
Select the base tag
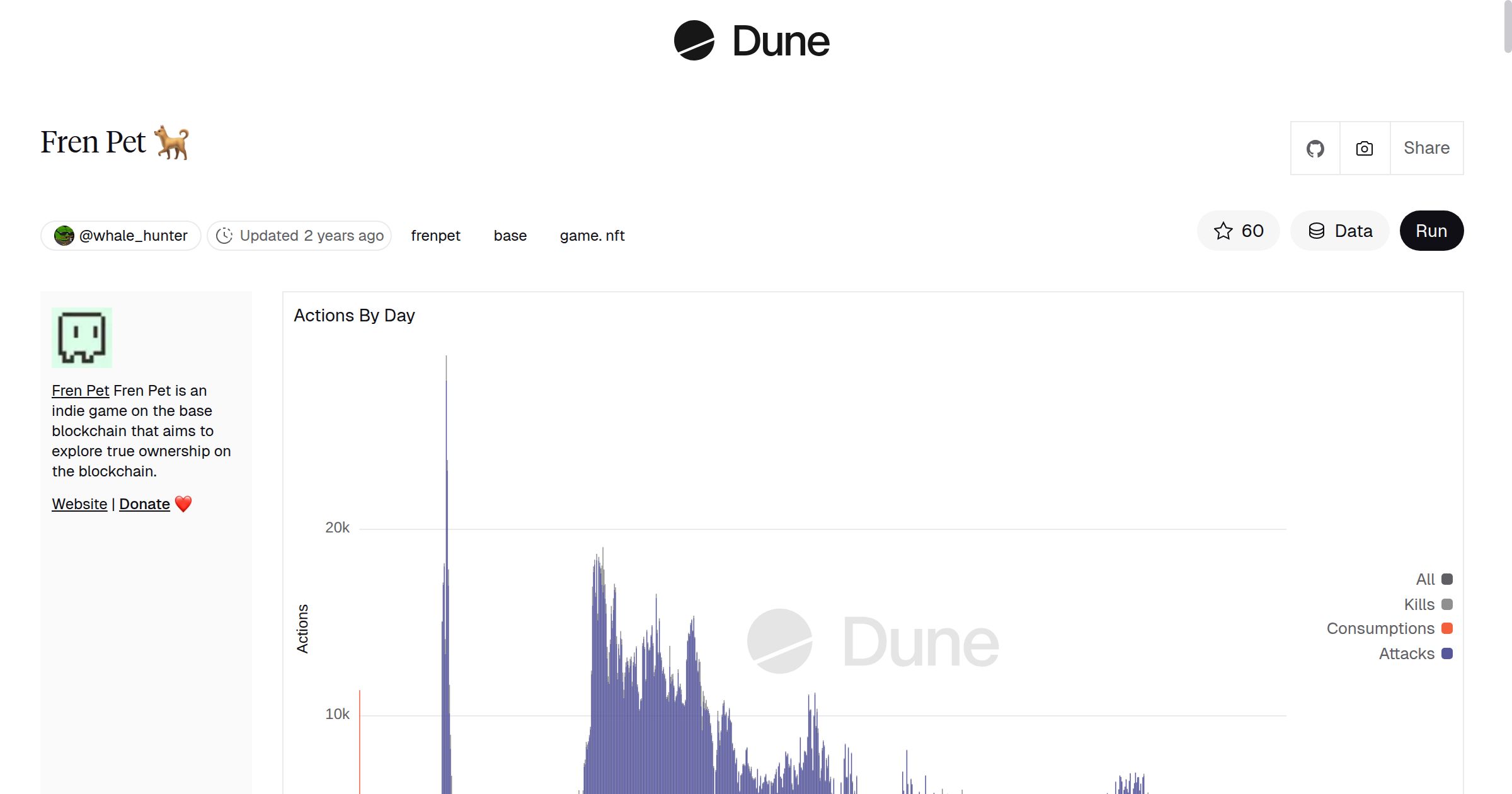(x=510, y=236)
